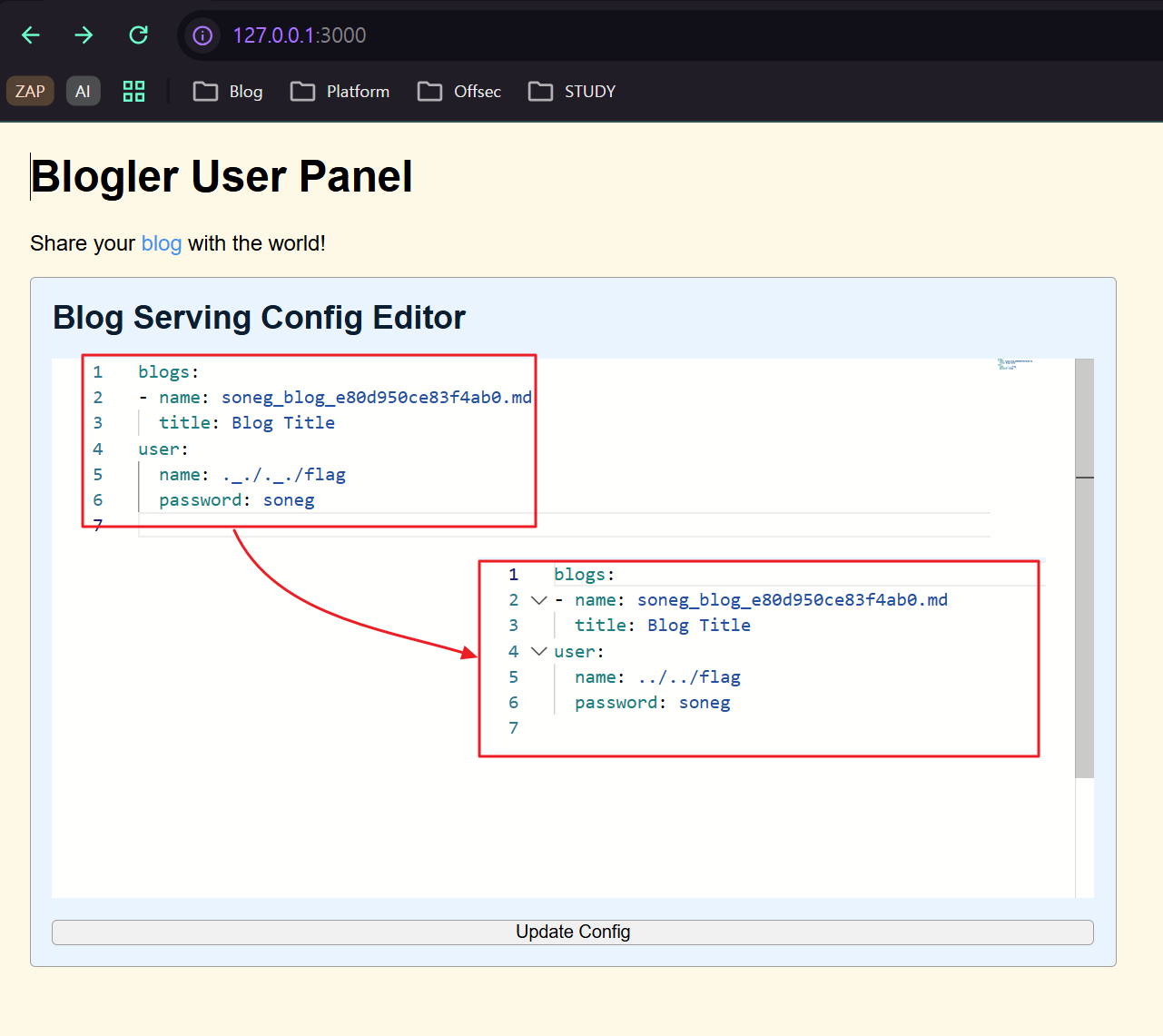1163x1036 pixels.
Task: Click the browser forward arrow
Action: pyautogui.click(x=84, y=35)
